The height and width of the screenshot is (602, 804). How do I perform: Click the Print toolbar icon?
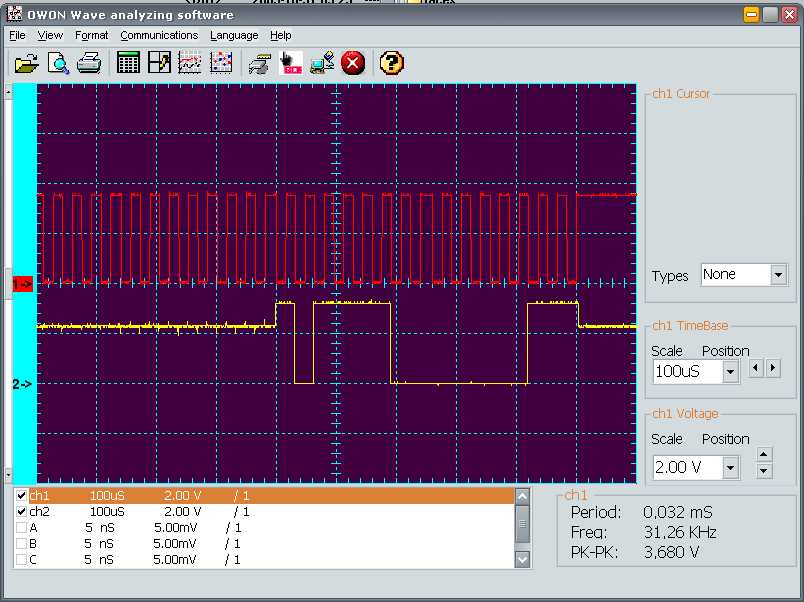90,64
